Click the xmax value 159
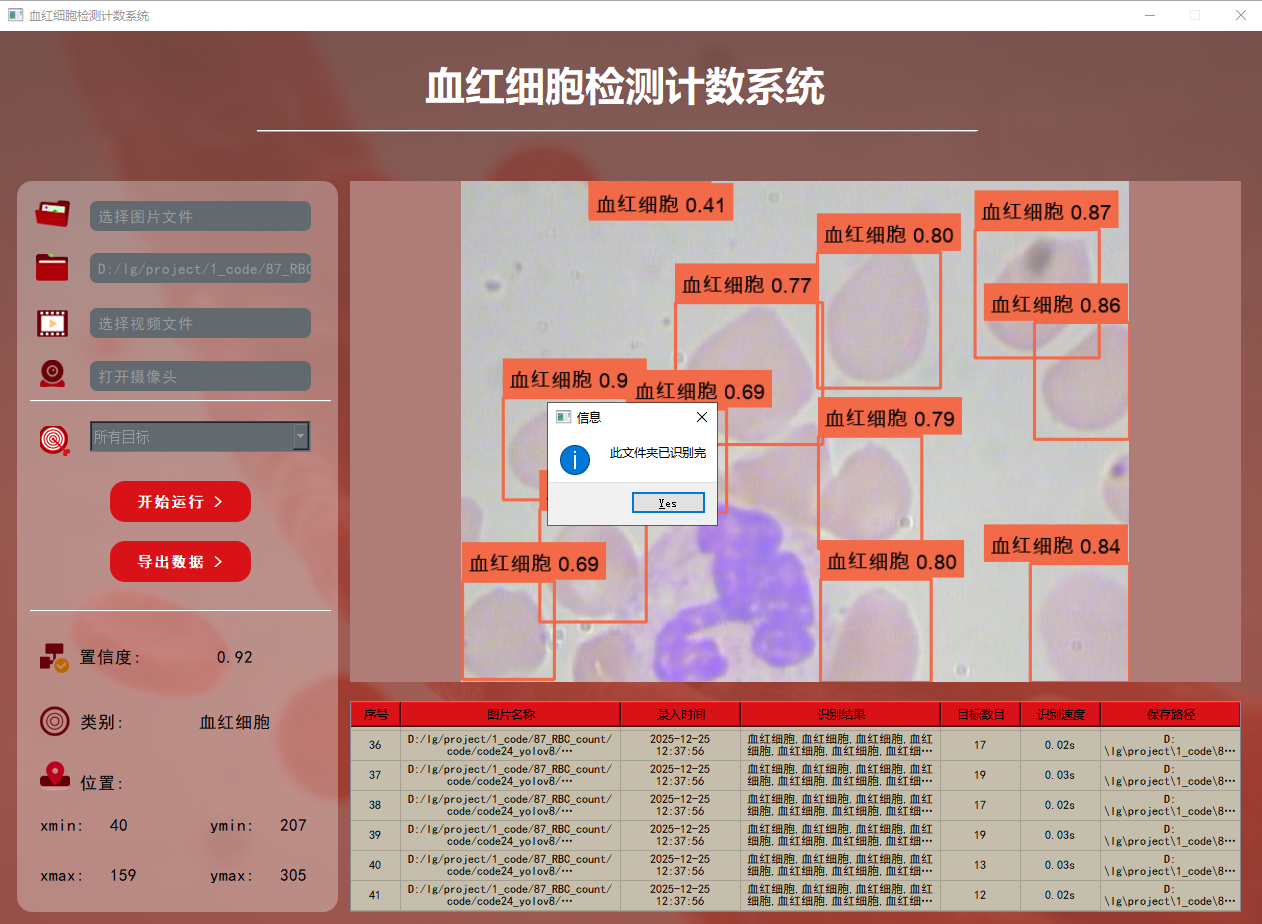Screen dimensions: 1262x924 (x=123, y=875)
